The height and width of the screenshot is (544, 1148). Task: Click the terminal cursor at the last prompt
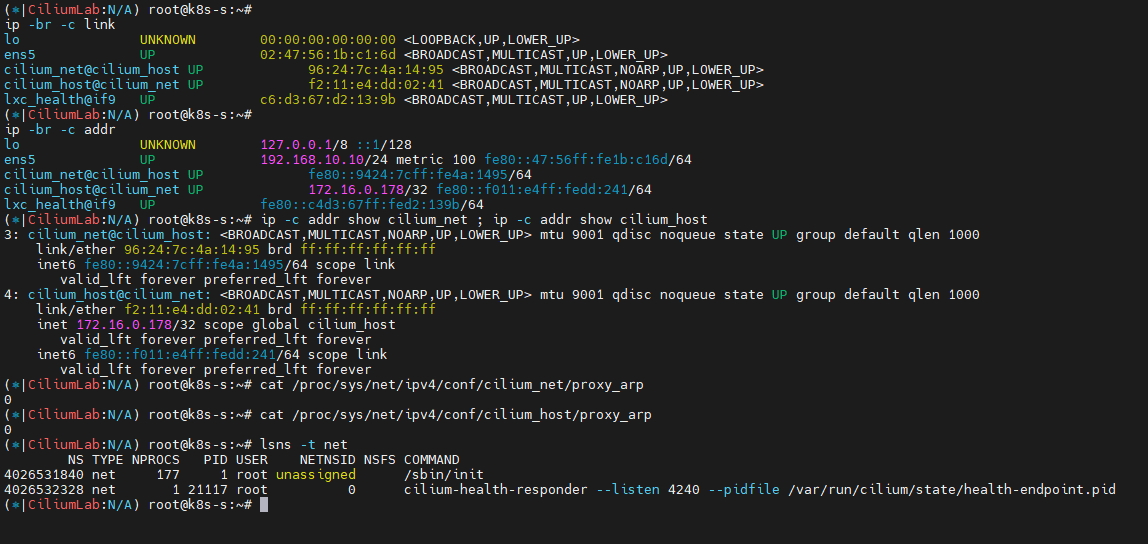[x=264, y=505]
